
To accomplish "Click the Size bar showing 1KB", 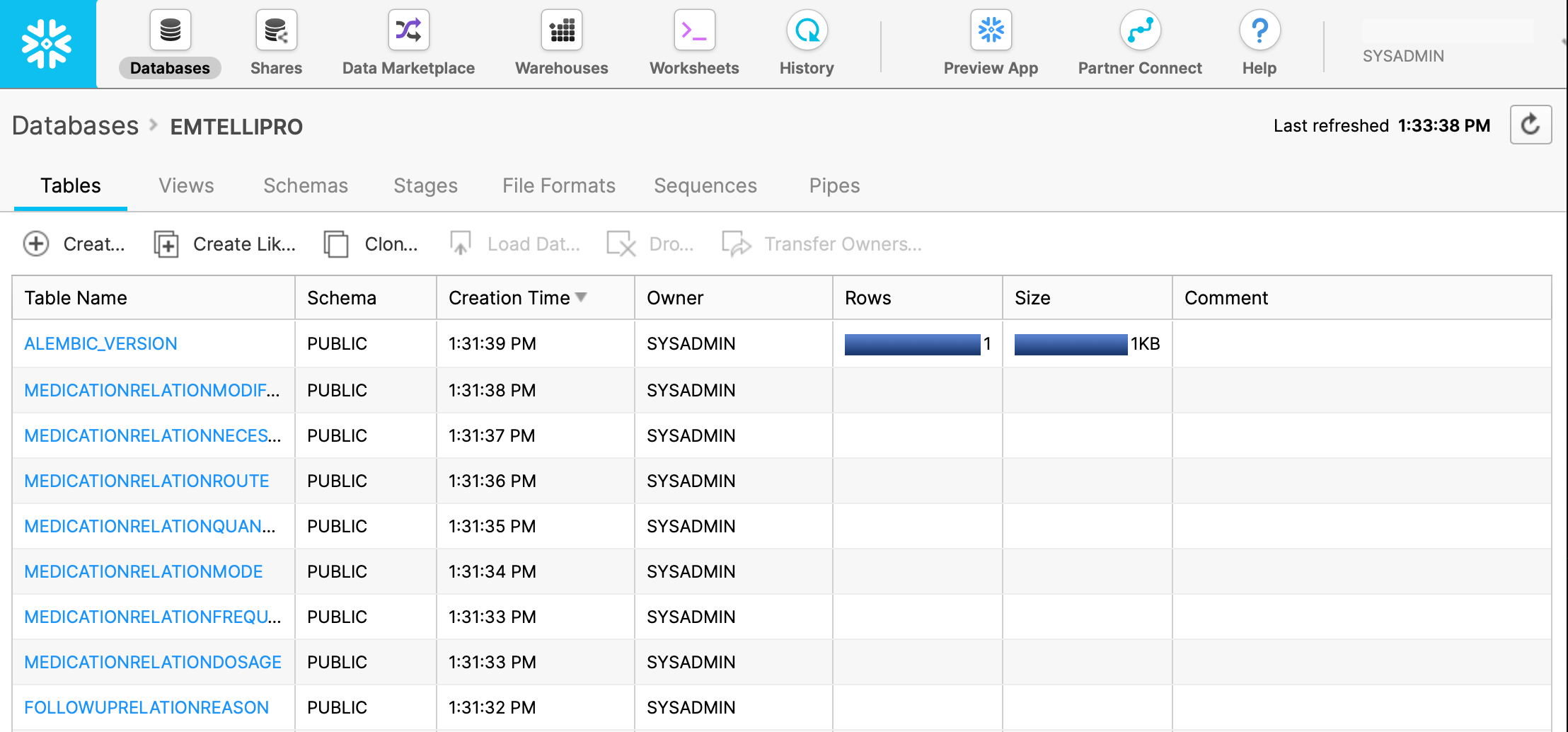I will click(1071, 344).
